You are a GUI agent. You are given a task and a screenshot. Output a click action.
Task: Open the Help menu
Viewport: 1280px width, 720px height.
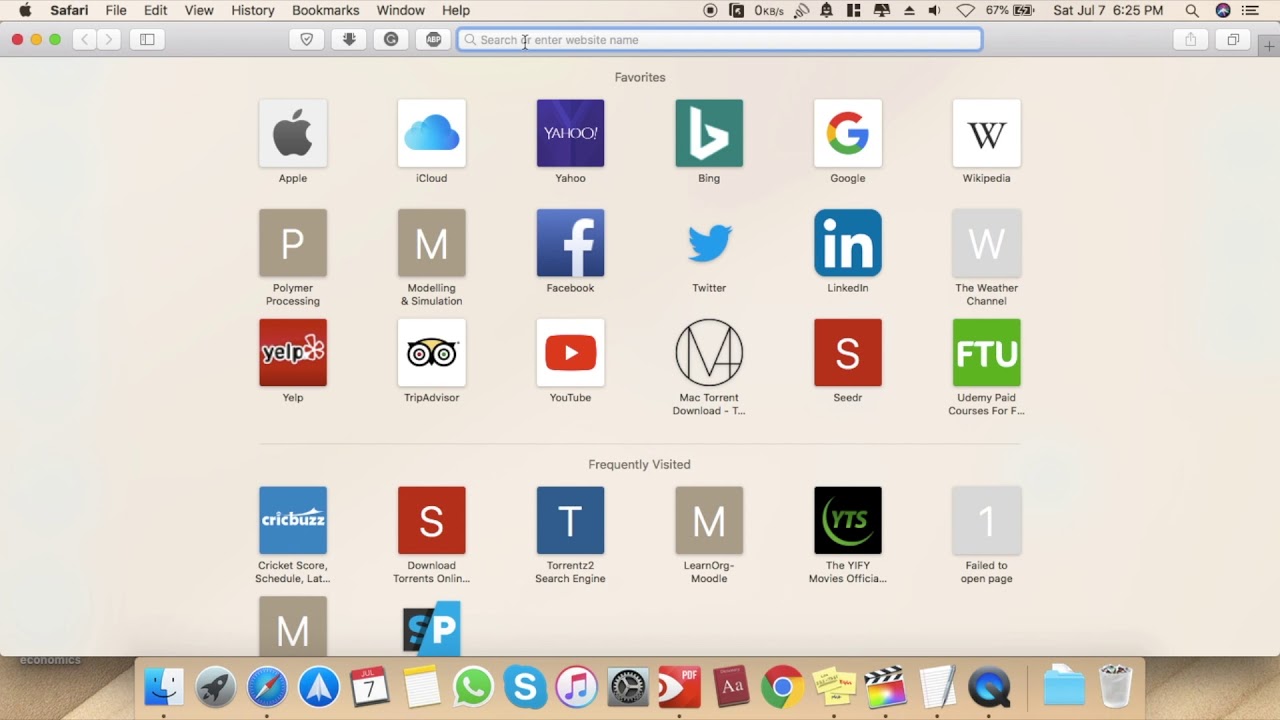point(456,10)
